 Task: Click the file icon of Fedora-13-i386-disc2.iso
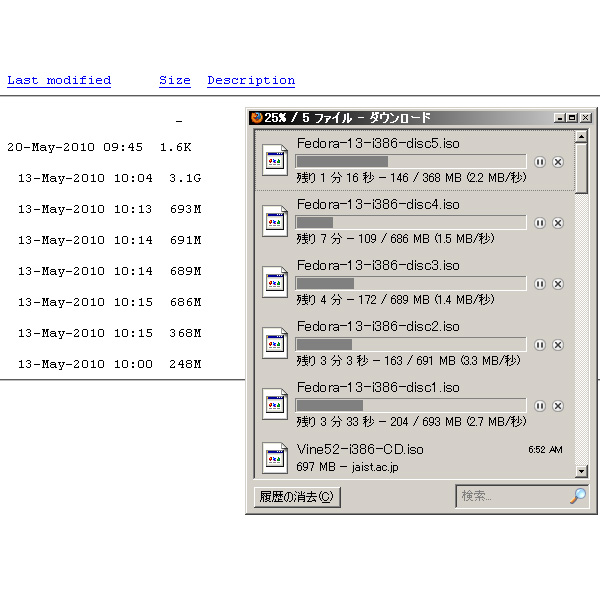[275, 343]
